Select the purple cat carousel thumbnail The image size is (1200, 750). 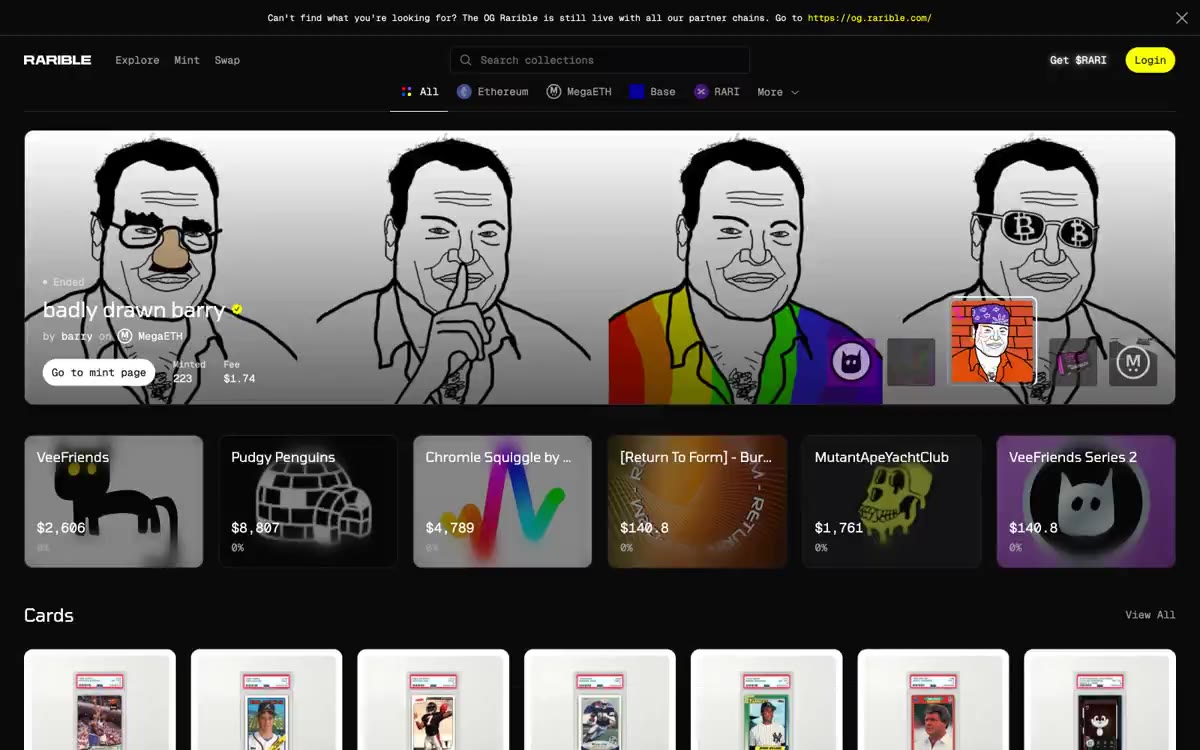click(851, 361)
